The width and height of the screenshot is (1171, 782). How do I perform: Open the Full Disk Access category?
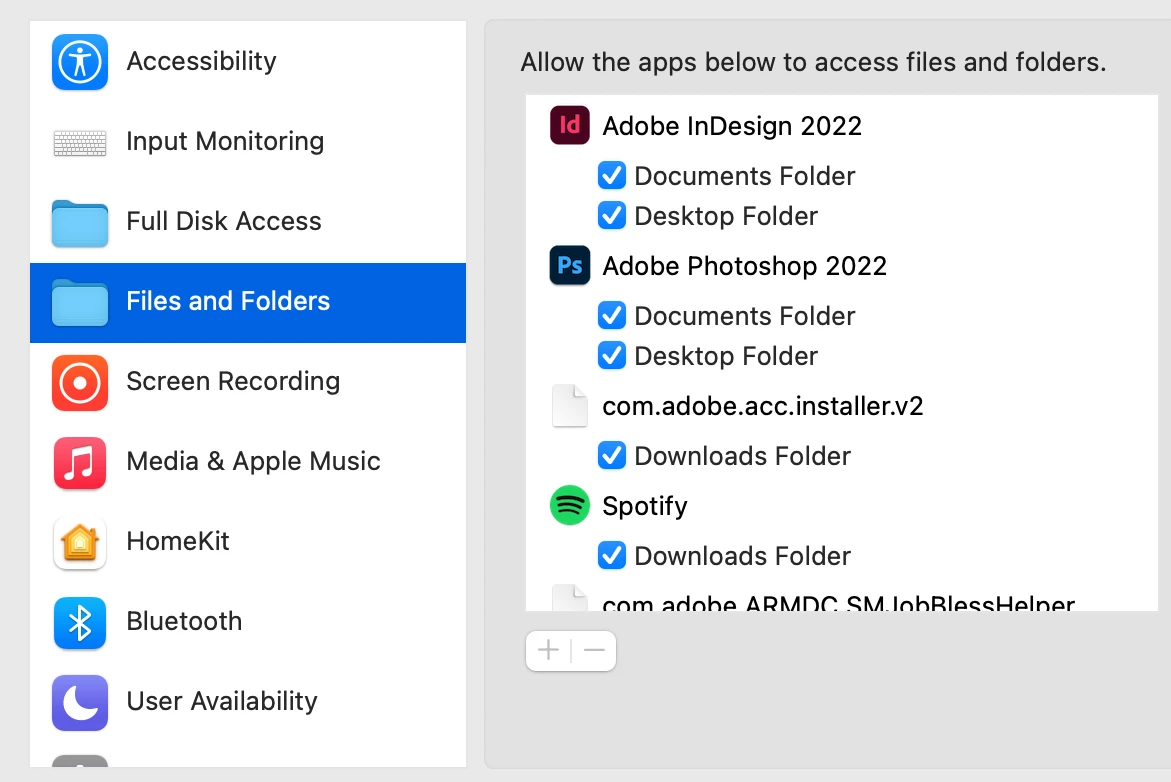(x=248, y=222)
